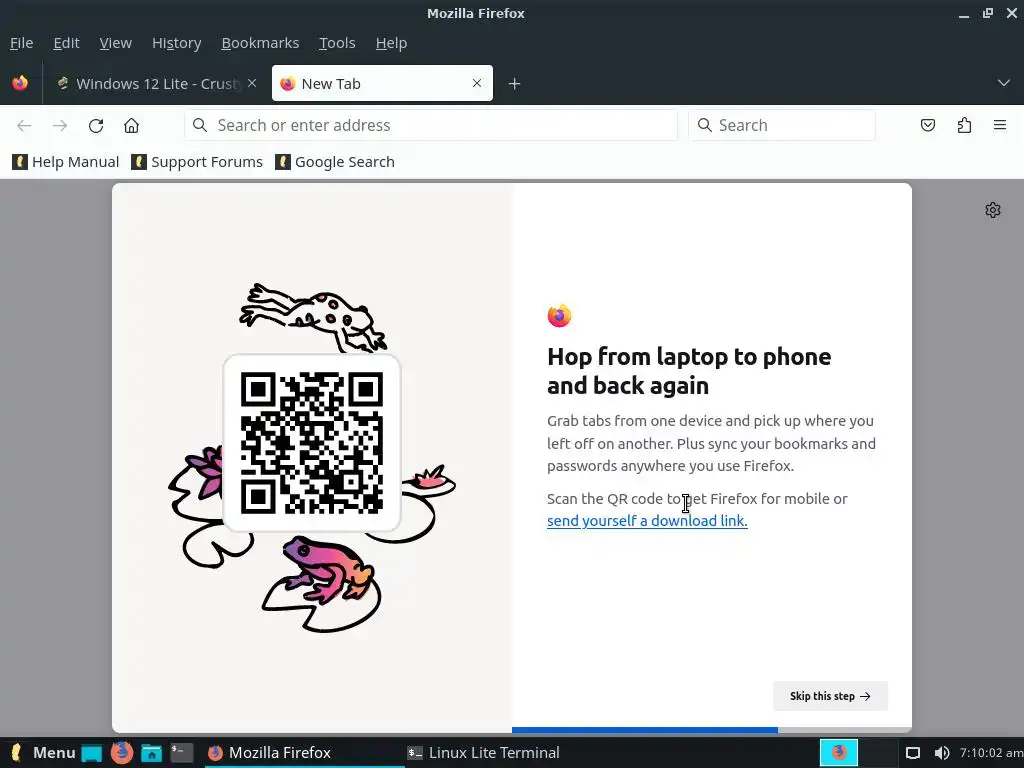The width and height of the screenshot is (1024, 768).
Task: Open the Bookmarks menu
Action: [x=260, y=43]
